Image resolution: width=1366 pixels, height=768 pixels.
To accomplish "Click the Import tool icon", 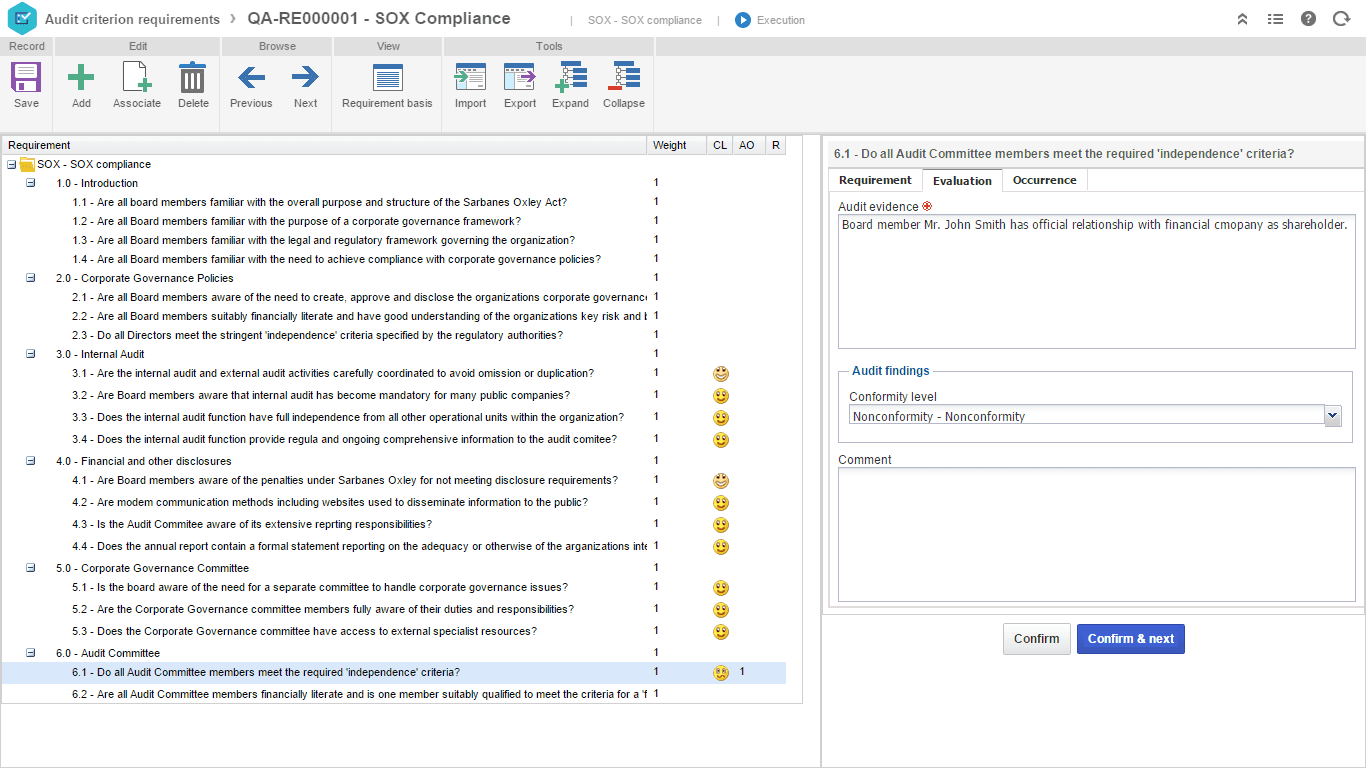I will click(470, 78).
